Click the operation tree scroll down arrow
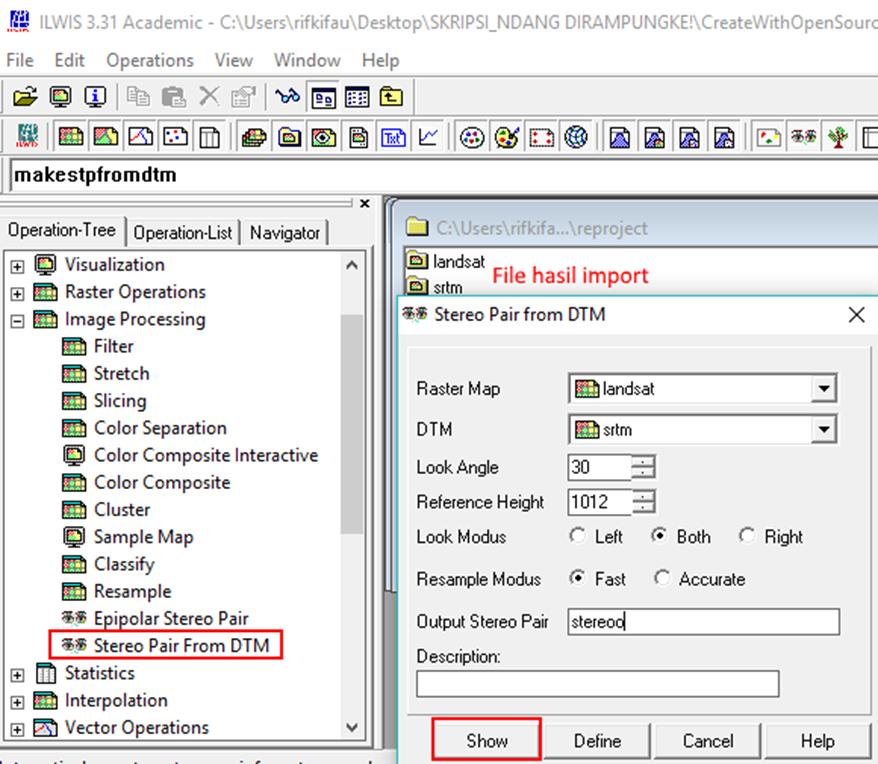The image size is (878, 764). pos(352,728)
